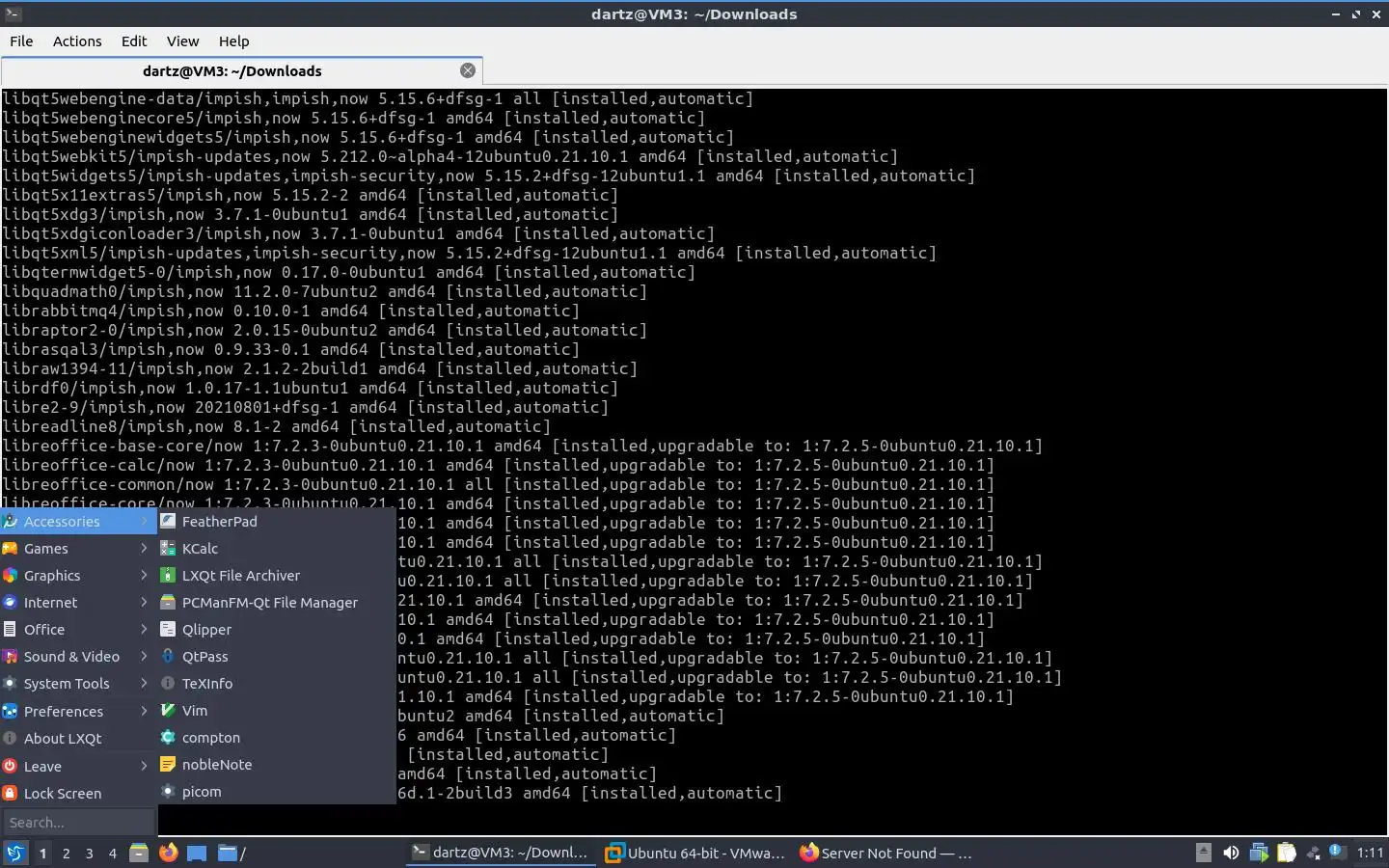Expand the Internet menu category
Screen dimensions: 1389x868
(77, 602)
